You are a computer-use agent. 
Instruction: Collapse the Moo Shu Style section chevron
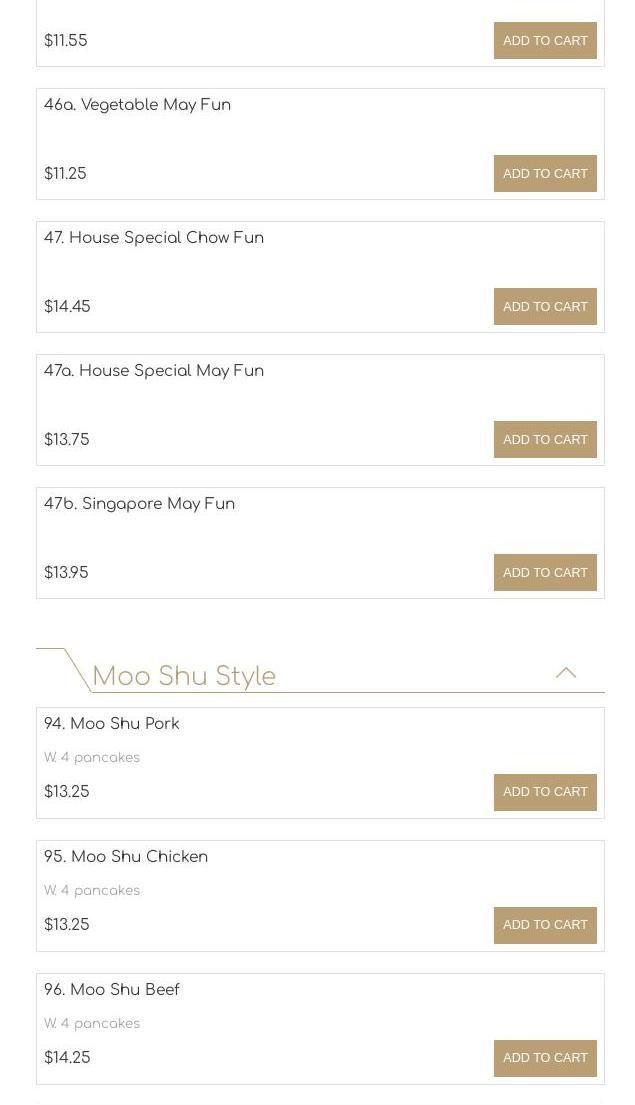click(566, 673)
